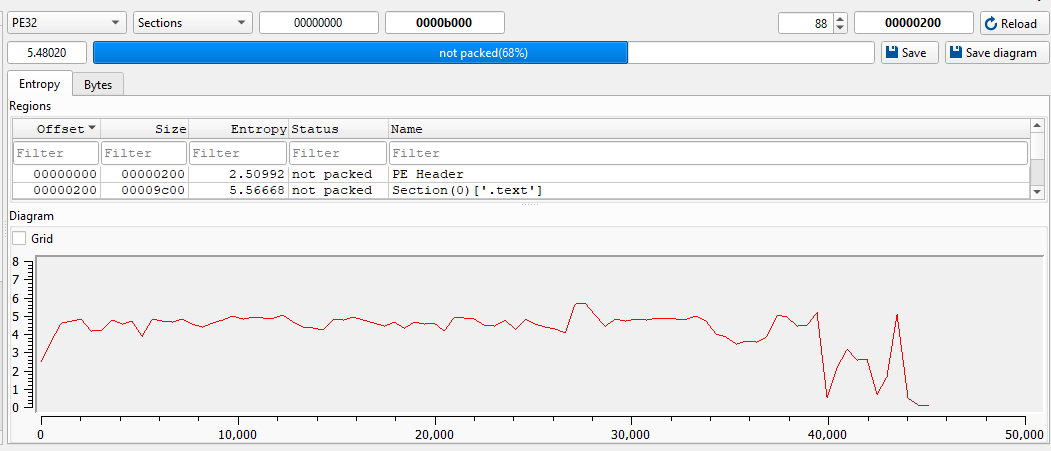1051x451 pixels.
Task: Click the total entropy 5.48020 field
Action: (x=47, y=53)
